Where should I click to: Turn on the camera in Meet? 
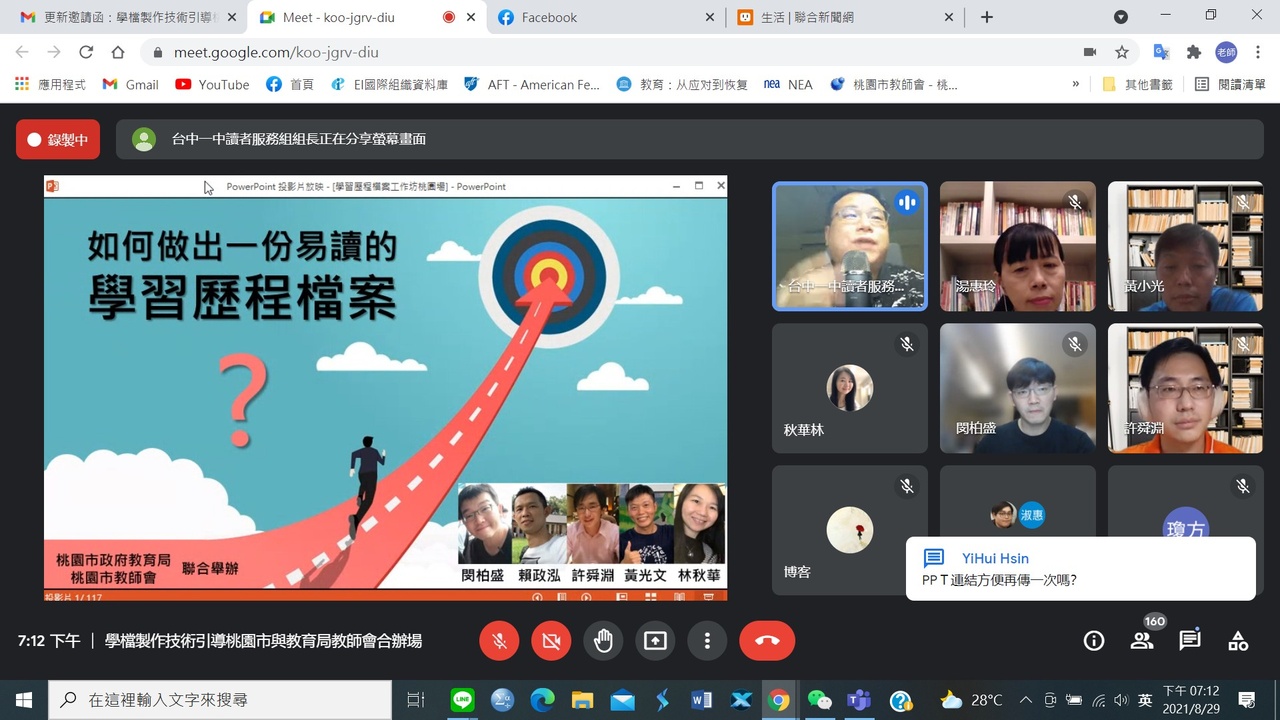pos(551,641)
